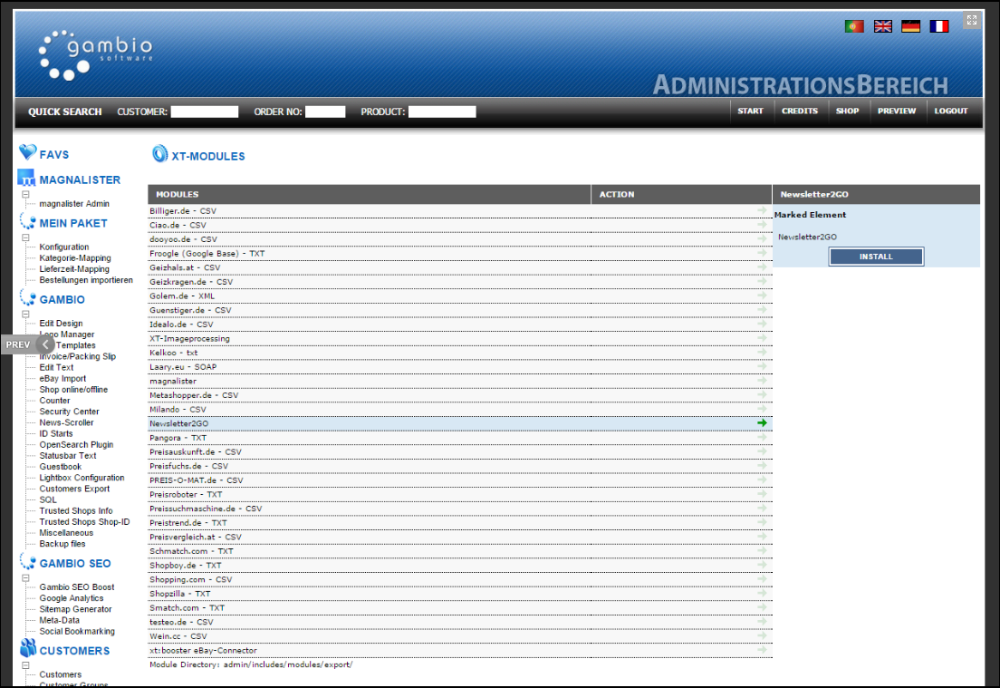Switch language with the UK flag
Viewport: 1000px width, 688px height.
tap(883, 26)
